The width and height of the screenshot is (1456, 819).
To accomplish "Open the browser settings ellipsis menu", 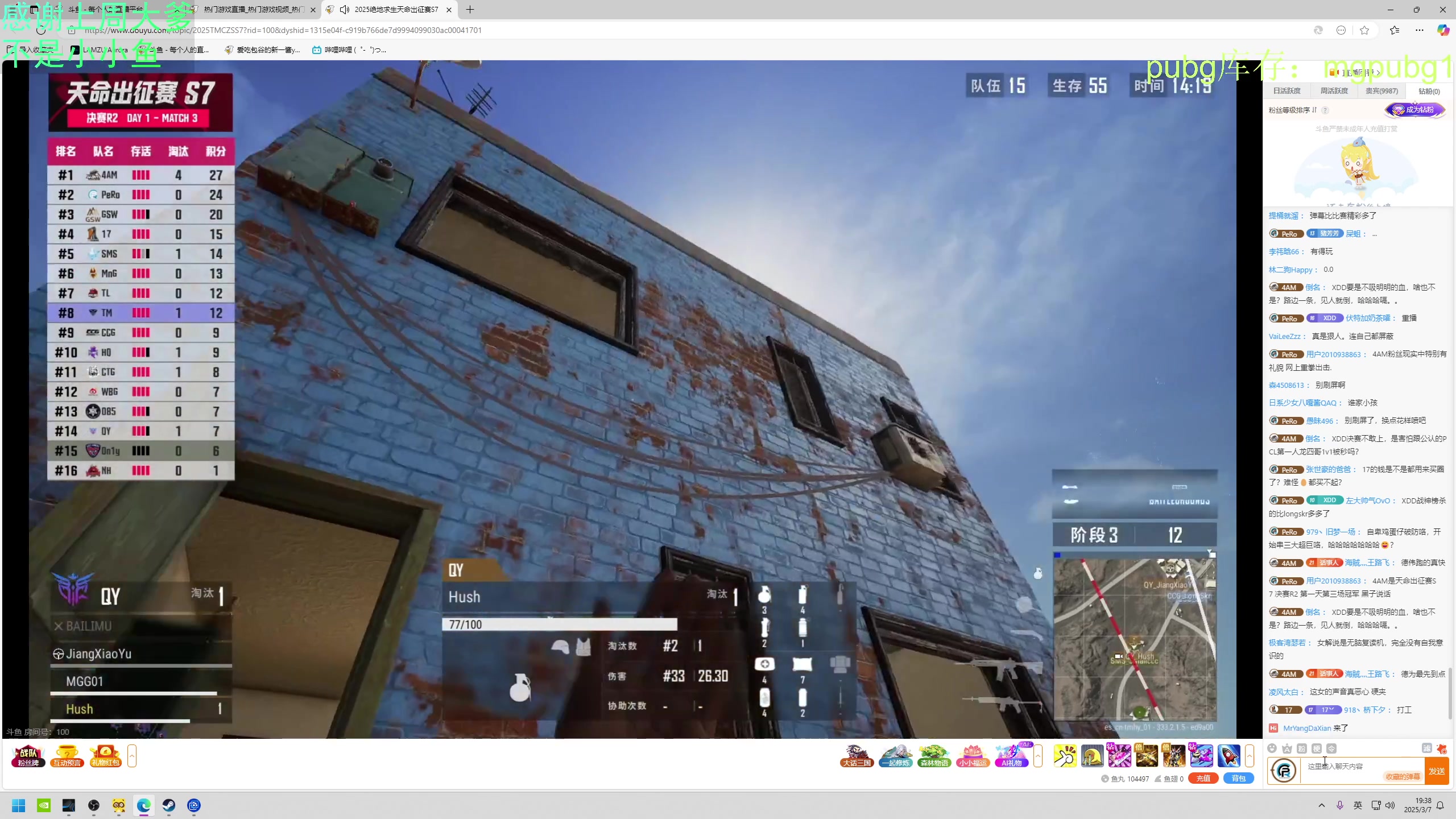I will [1420, 30].
